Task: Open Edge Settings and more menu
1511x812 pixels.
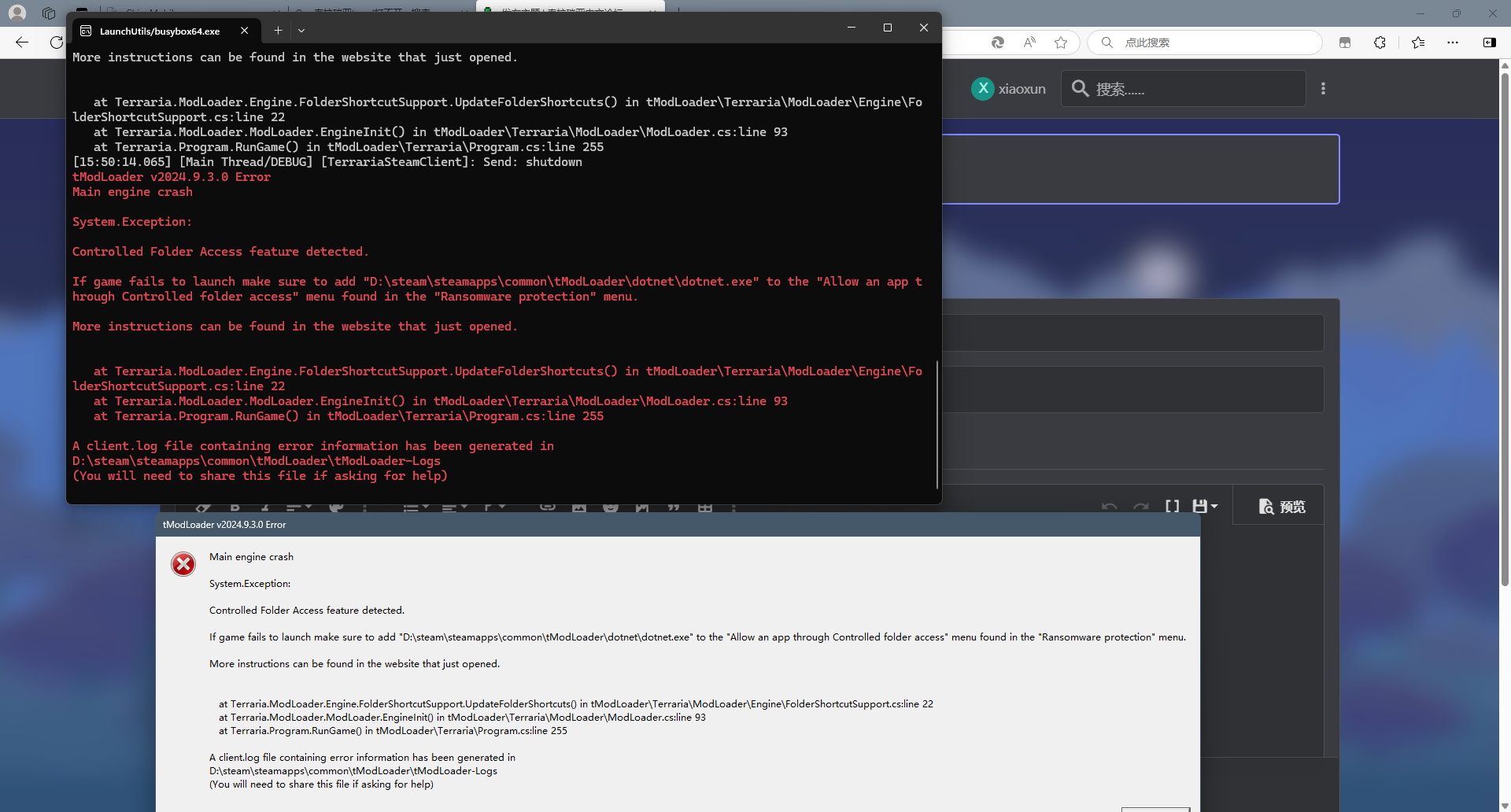Action: pyautogui.click(x=1453, y=42)
